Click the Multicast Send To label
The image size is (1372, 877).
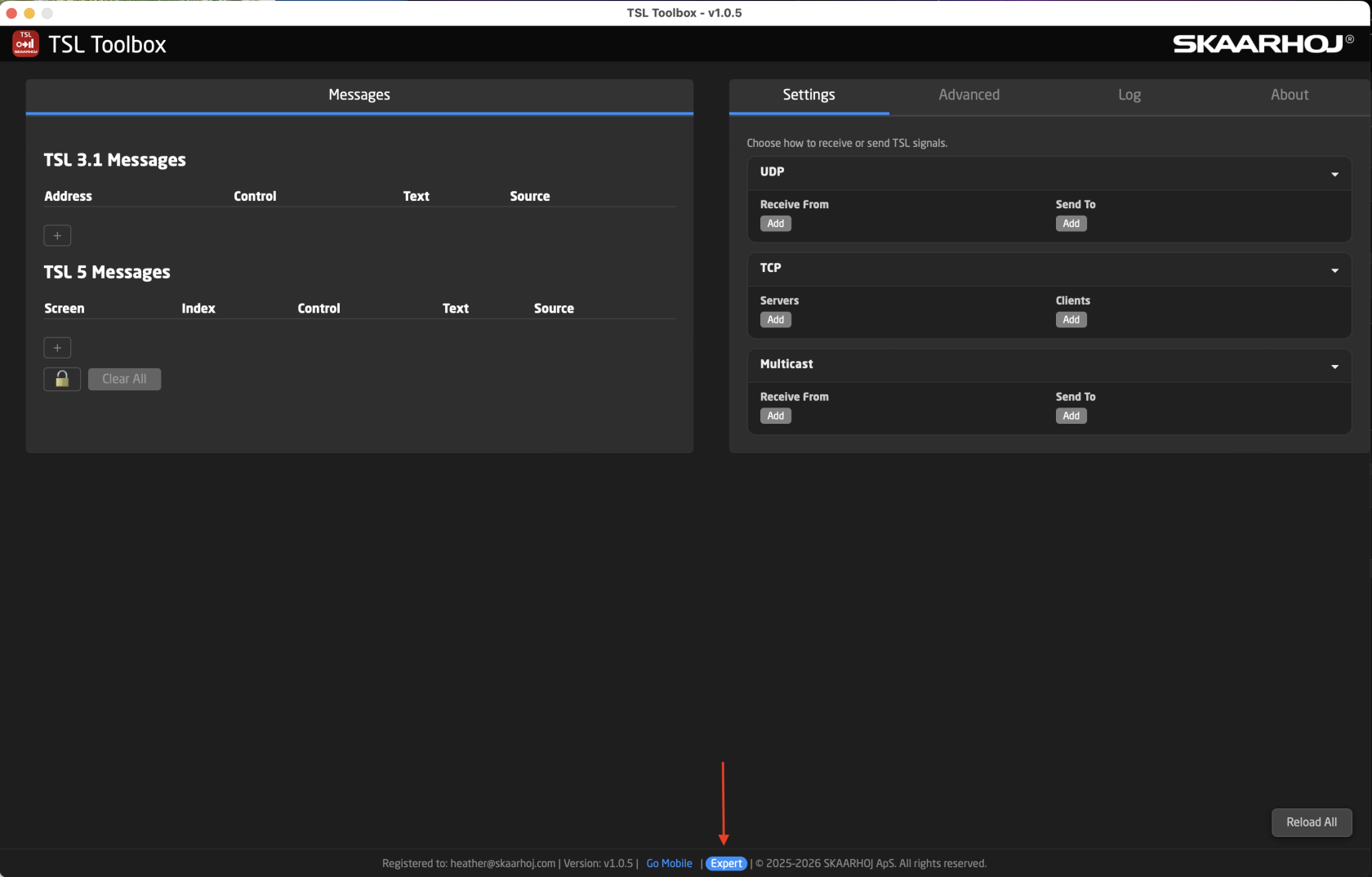1076,397
